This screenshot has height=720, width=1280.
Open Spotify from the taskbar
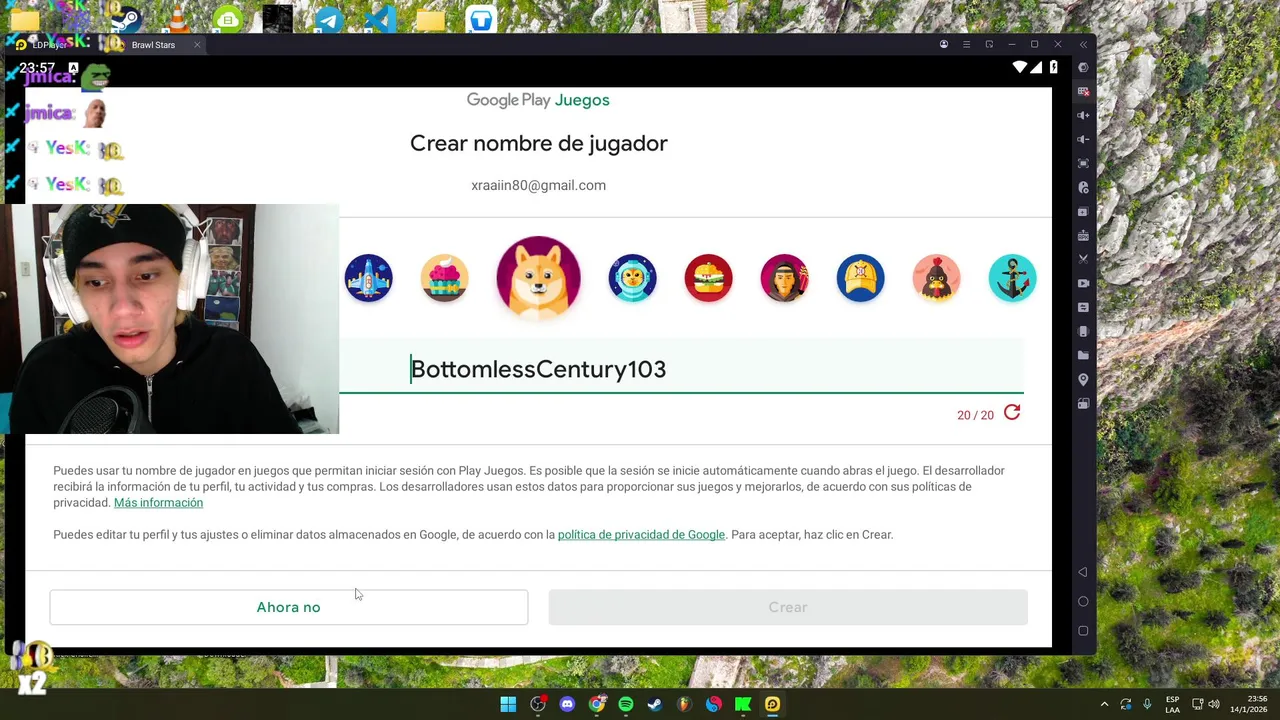(x=626, y=704)
